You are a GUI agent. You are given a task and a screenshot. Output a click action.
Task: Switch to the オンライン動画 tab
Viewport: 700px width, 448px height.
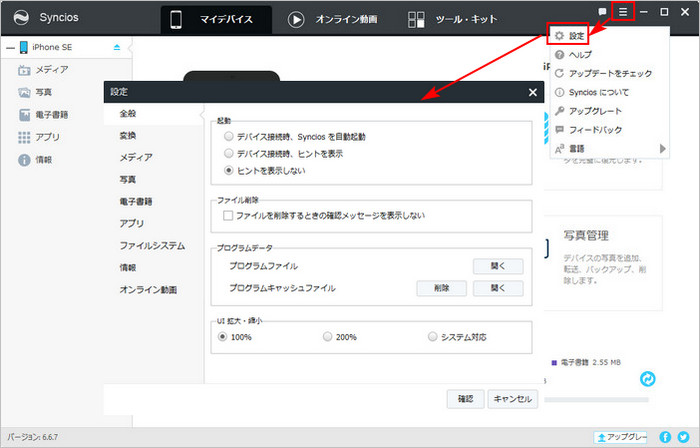(x=333, y=19)
